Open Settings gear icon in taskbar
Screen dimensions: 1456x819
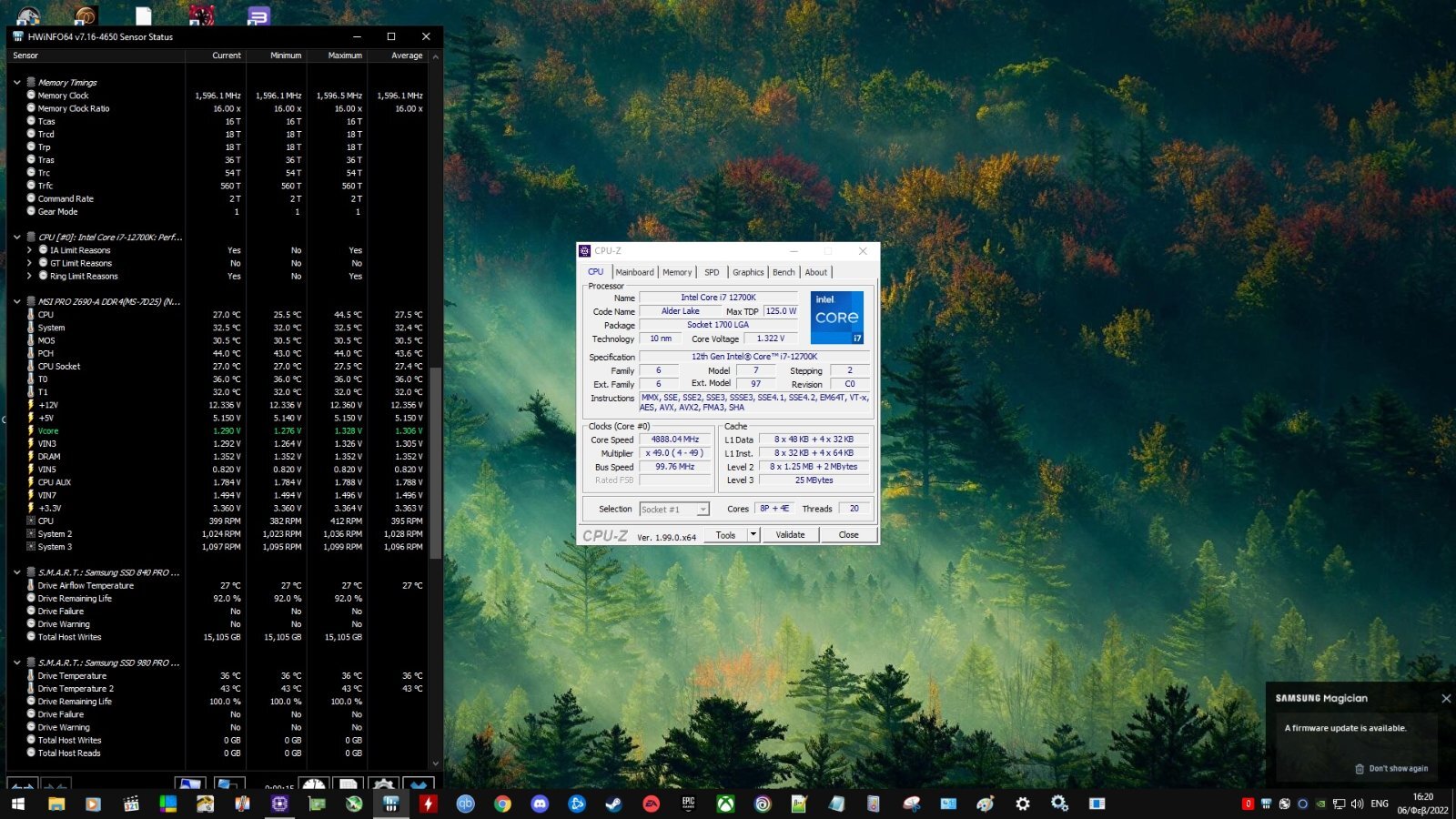pos(1023,804)
